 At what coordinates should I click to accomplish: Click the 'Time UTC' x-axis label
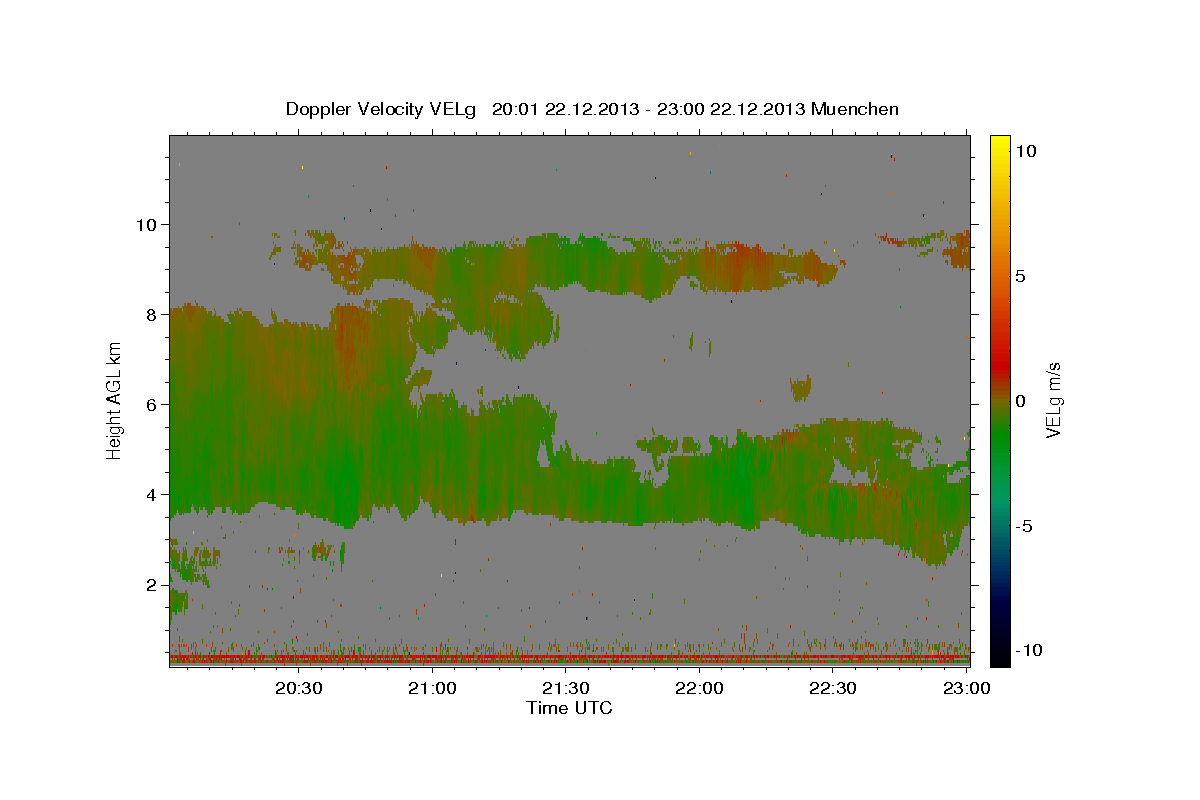569,708
